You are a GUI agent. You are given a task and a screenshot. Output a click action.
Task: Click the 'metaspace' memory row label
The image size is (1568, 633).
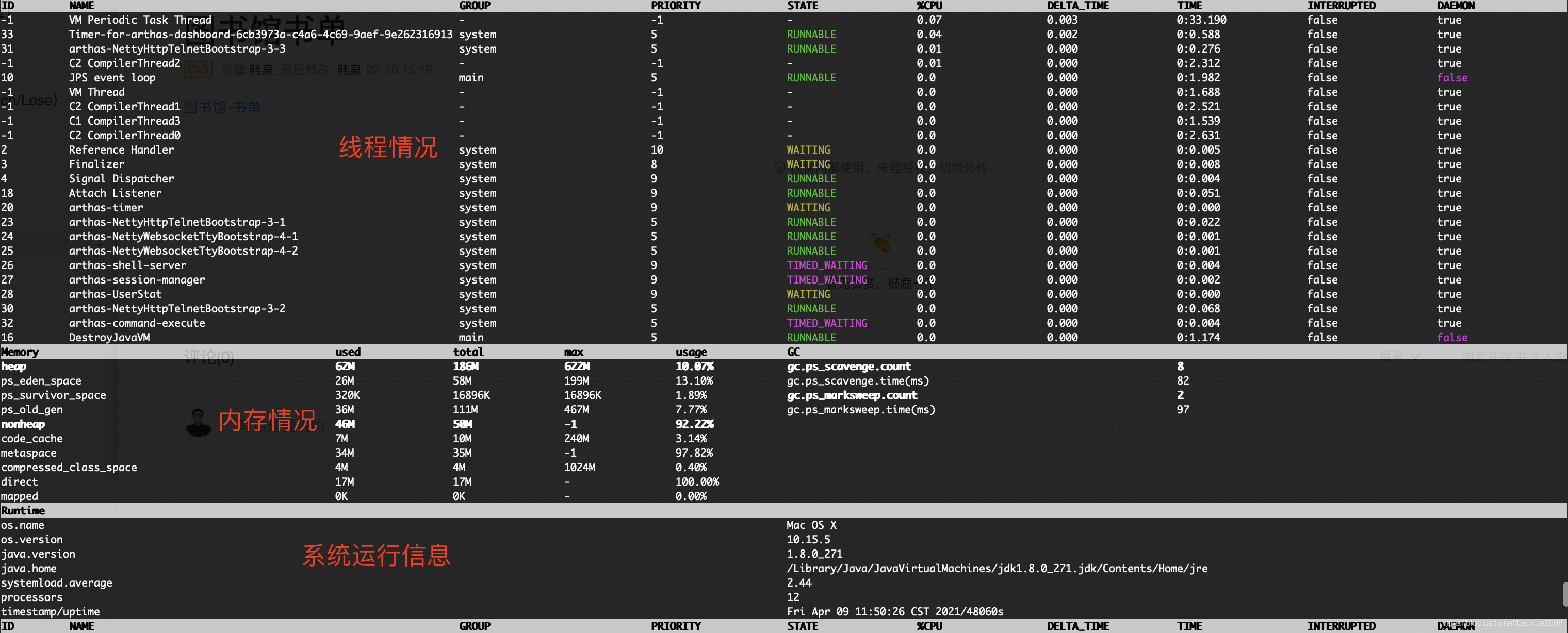(28, 453)
